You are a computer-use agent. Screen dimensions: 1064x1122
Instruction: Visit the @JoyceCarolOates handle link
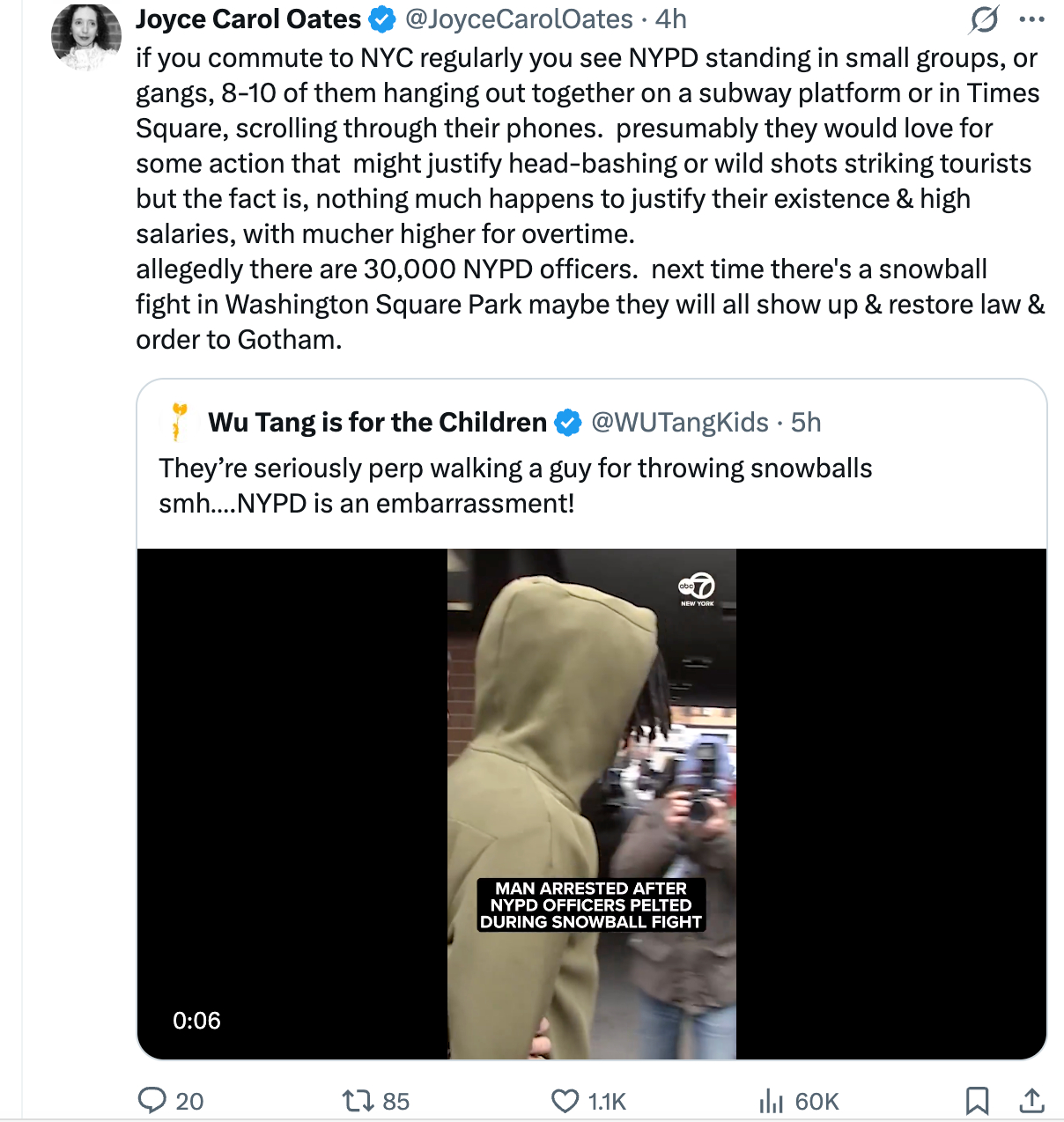(519, 19)
